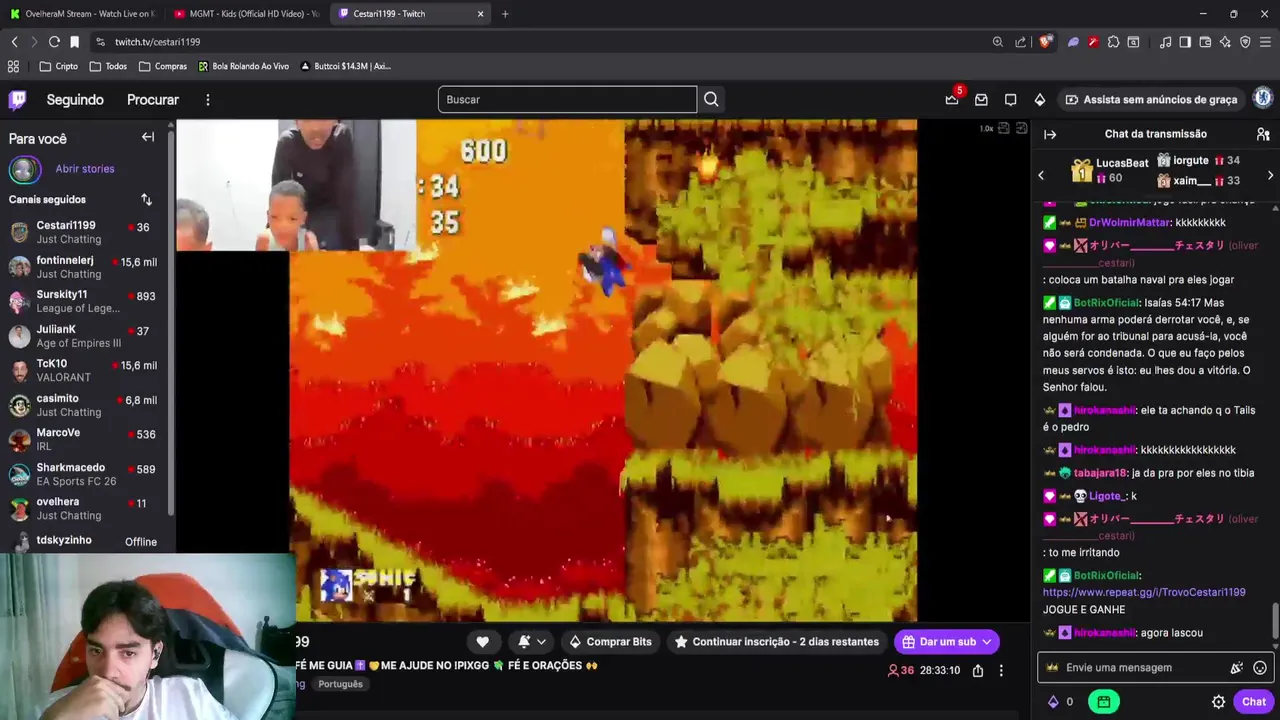
Task: Go to Seguindo in Twitch nav
Action: 75,100
